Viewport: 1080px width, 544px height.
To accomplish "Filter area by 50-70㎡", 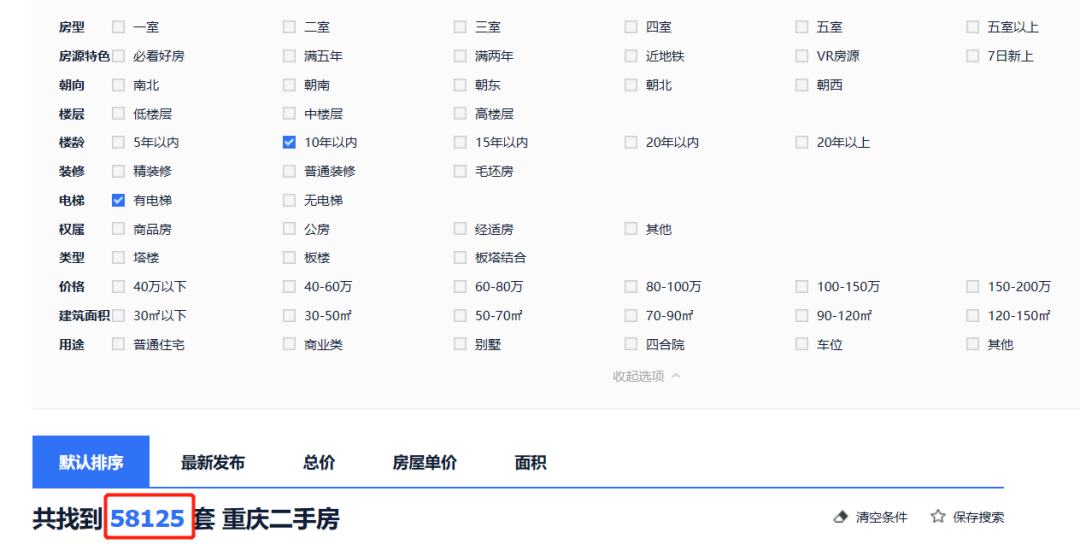I will pyautogui.click(x=460, y=315).
